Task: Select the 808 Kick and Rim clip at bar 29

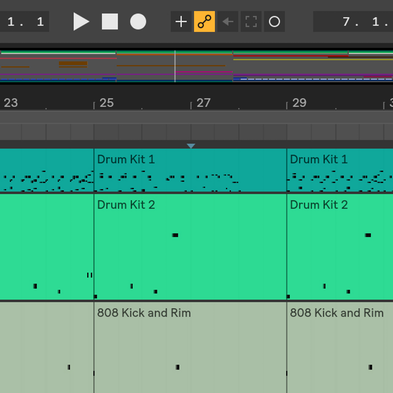Action: pyautogui.click(x=340, y=347)
